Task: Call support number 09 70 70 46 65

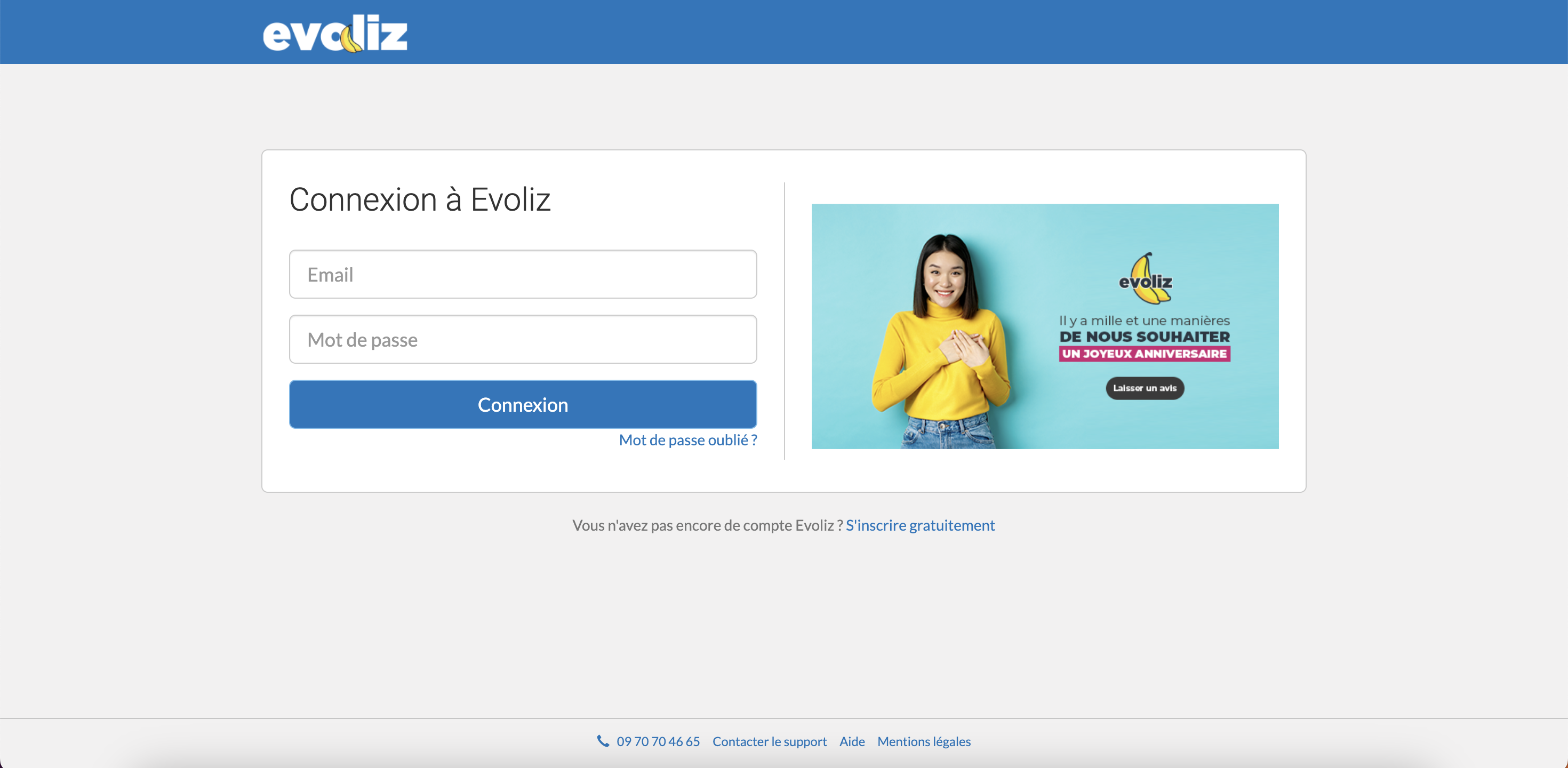Action: coord(658,741)
